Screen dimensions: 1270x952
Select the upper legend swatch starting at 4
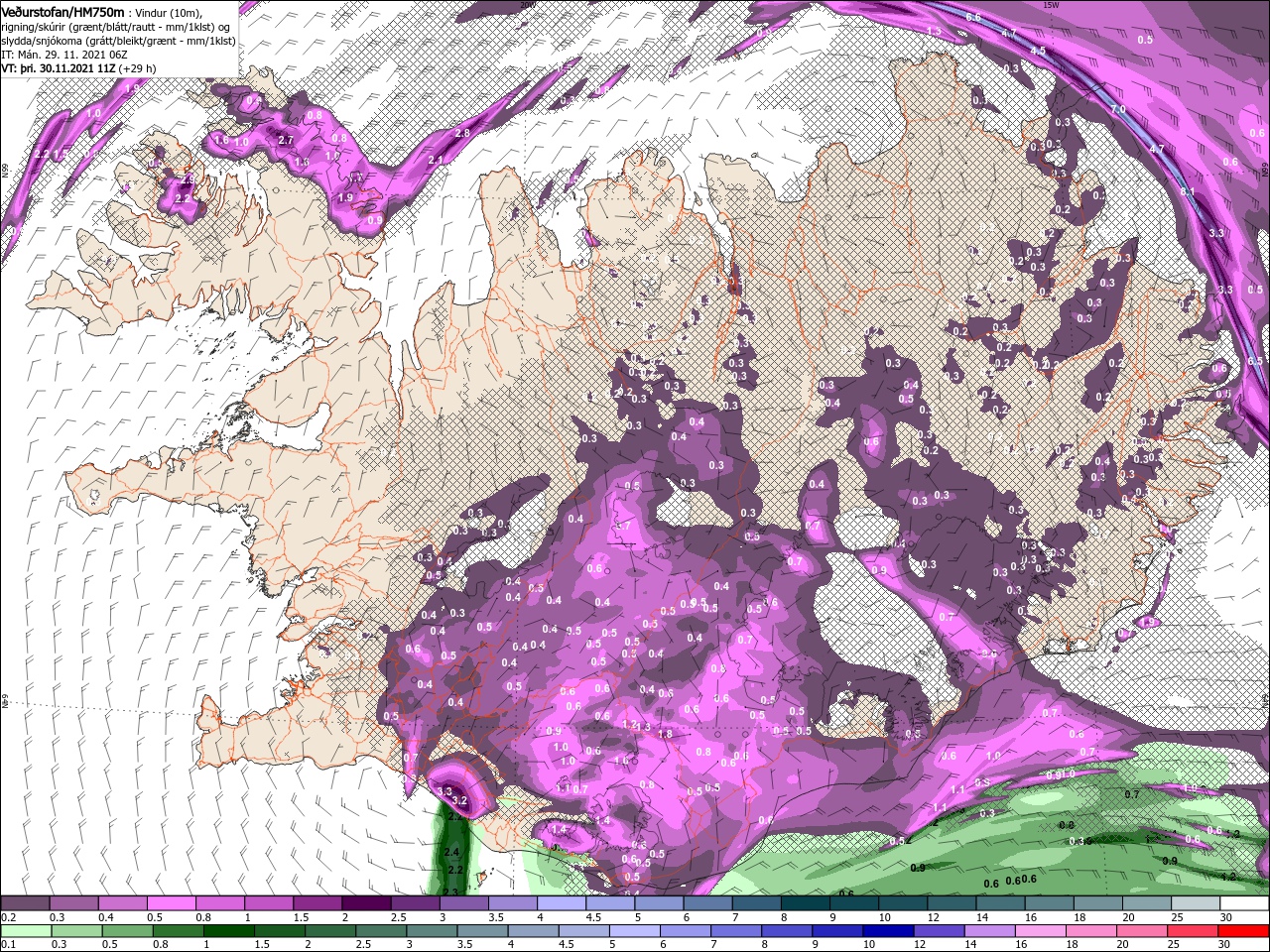coord(561,903)
